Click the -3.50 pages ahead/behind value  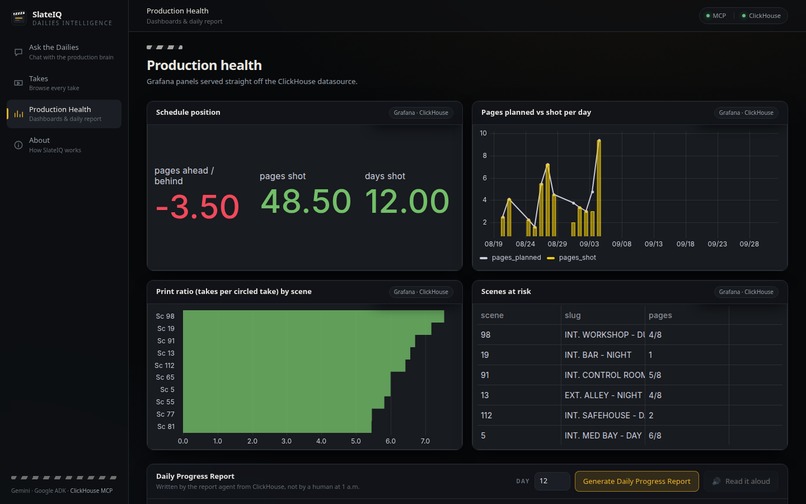[197, 207]
